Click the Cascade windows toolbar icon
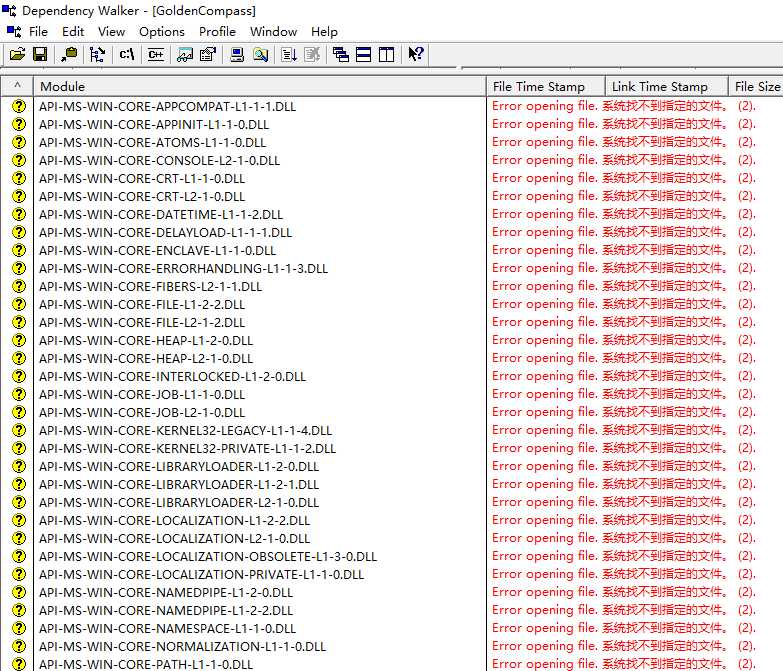Image resolution: width=783 pixels, height=671 pixels. pos(341,54)
